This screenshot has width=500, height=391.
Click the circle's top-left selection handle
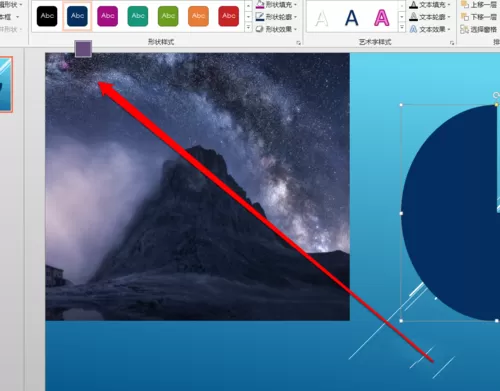(401, 105)
